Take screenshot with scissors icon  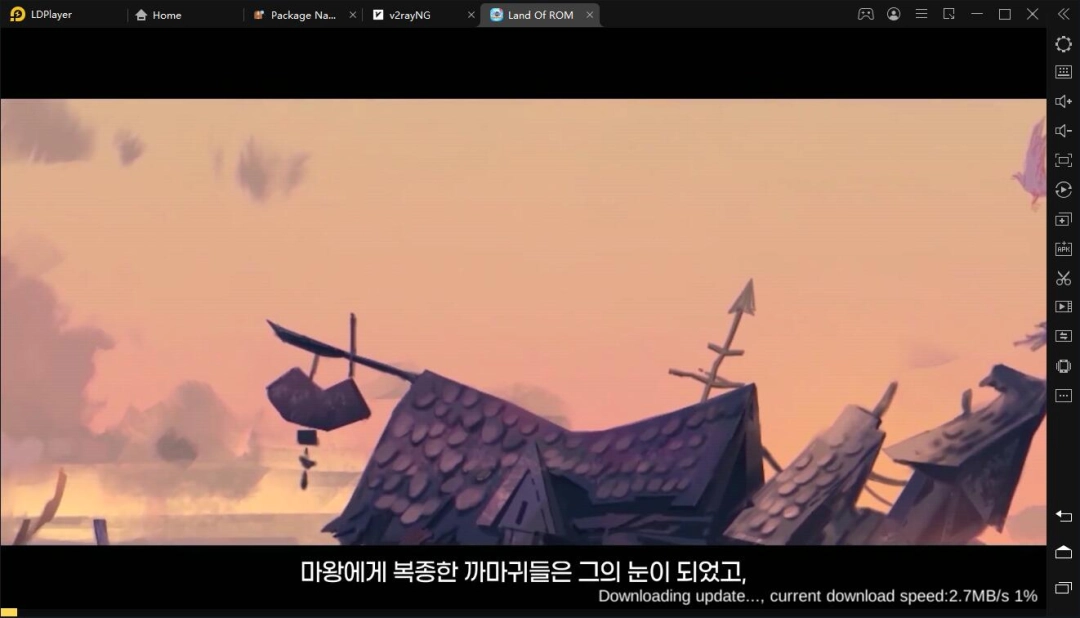tap(1063, 278)
